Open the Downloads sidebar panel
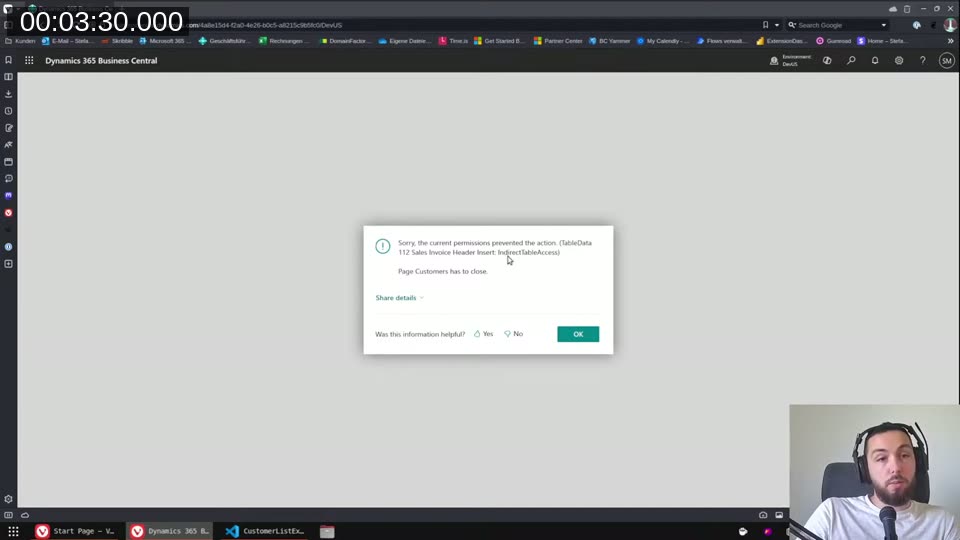Image resolution: width=960 pixels, height=540 pixels. [9, 94]
